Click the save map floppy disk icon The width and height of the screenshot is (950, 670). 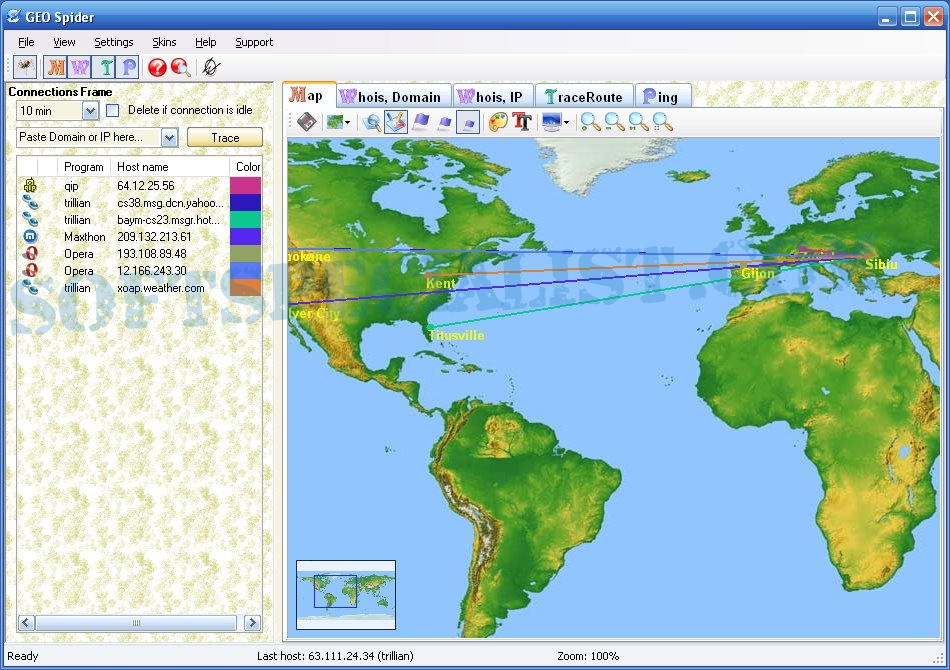pos(307,122)
